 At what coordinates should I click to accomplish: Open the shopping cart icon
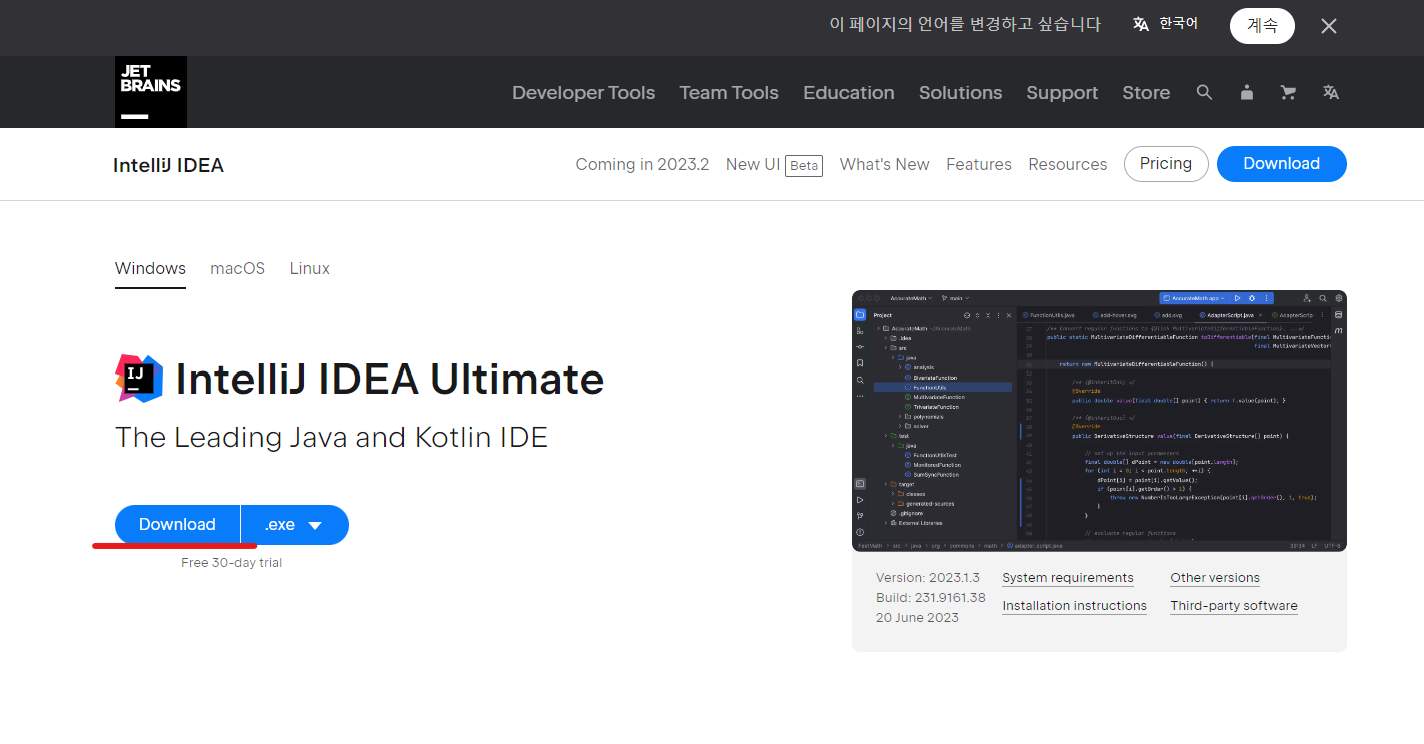click(x=1288, y=92)
